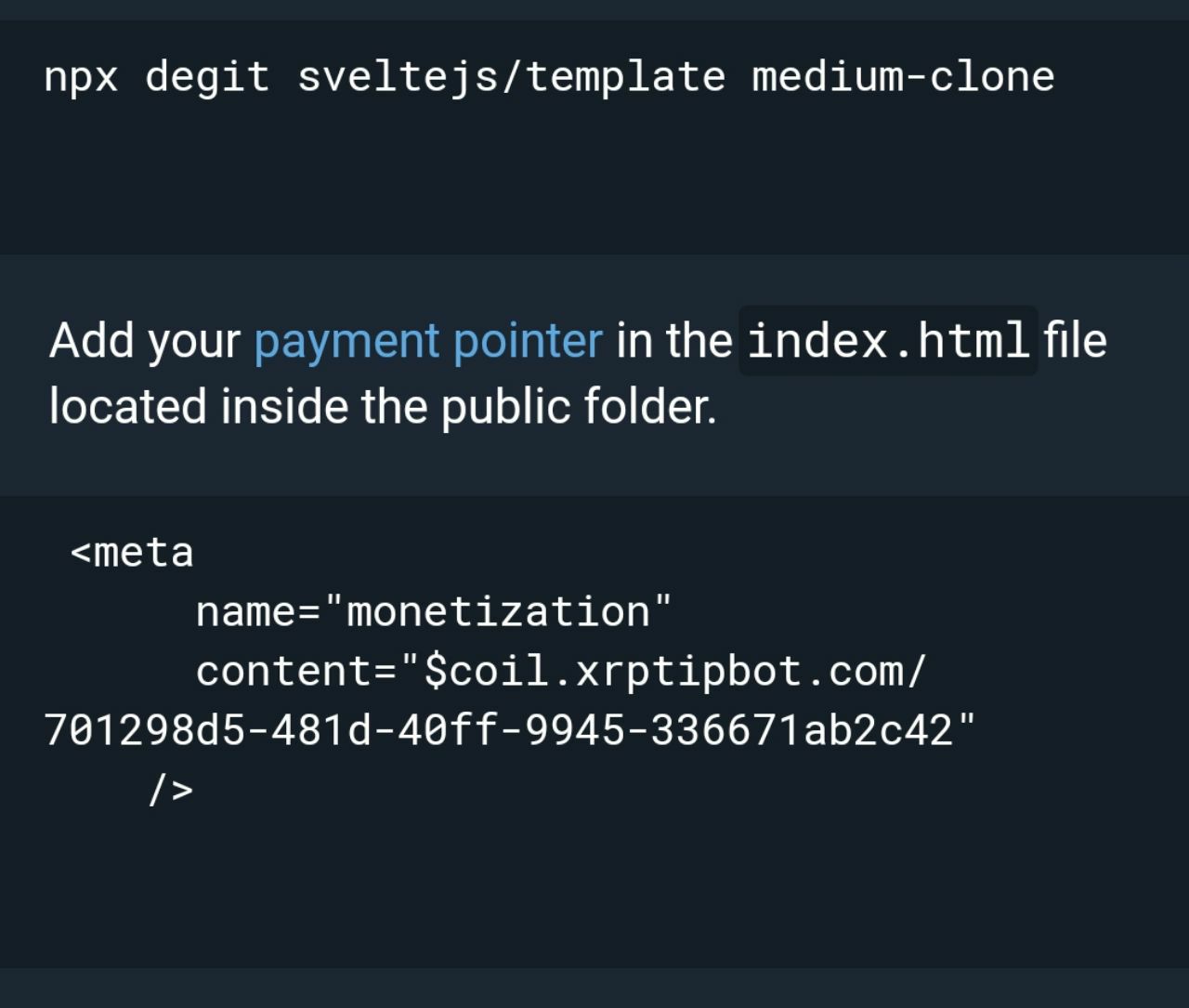Click the words "Add your" in the paragraph
The image size is (1189, 1008).
pos(144,341)
